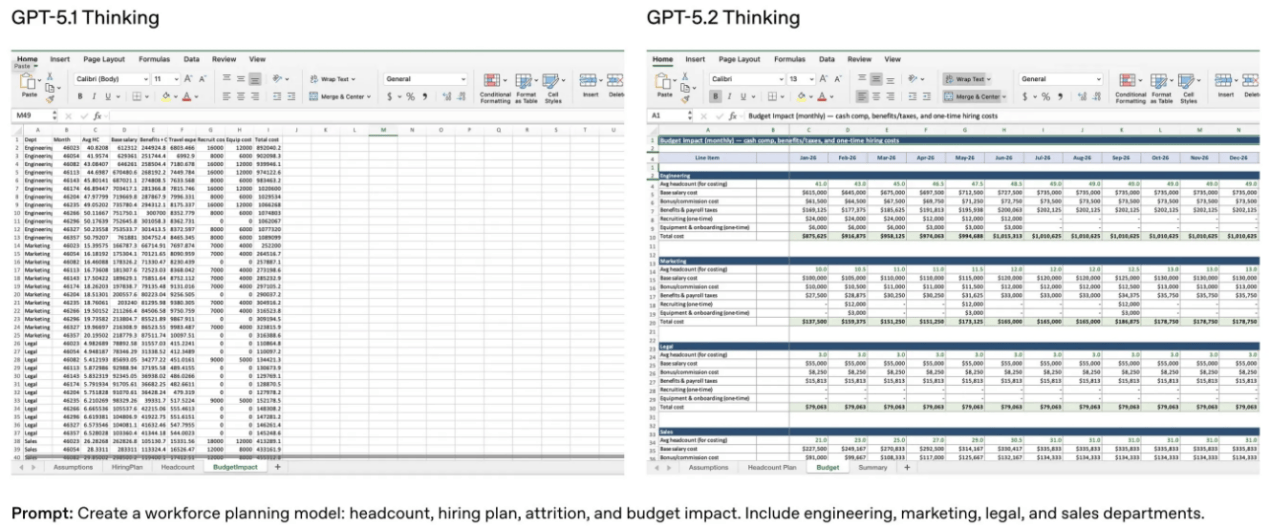This screenshot has width=1269, height=527.
Task: Toggle center horizontal alignment in GPT-5.1 window
Action: pyautogui.click(x=240, y=96)
